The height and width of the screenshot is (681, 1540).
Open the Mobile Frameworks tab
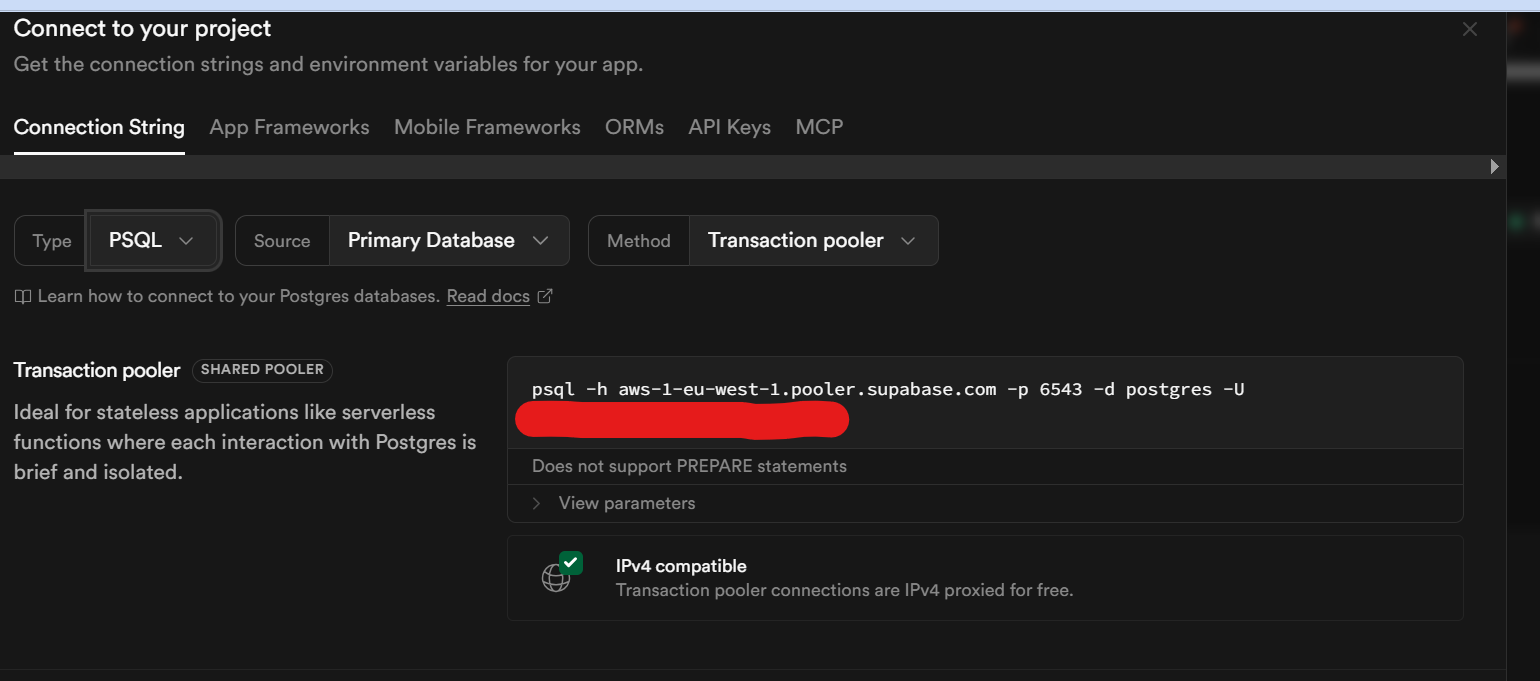pos(487,127)
